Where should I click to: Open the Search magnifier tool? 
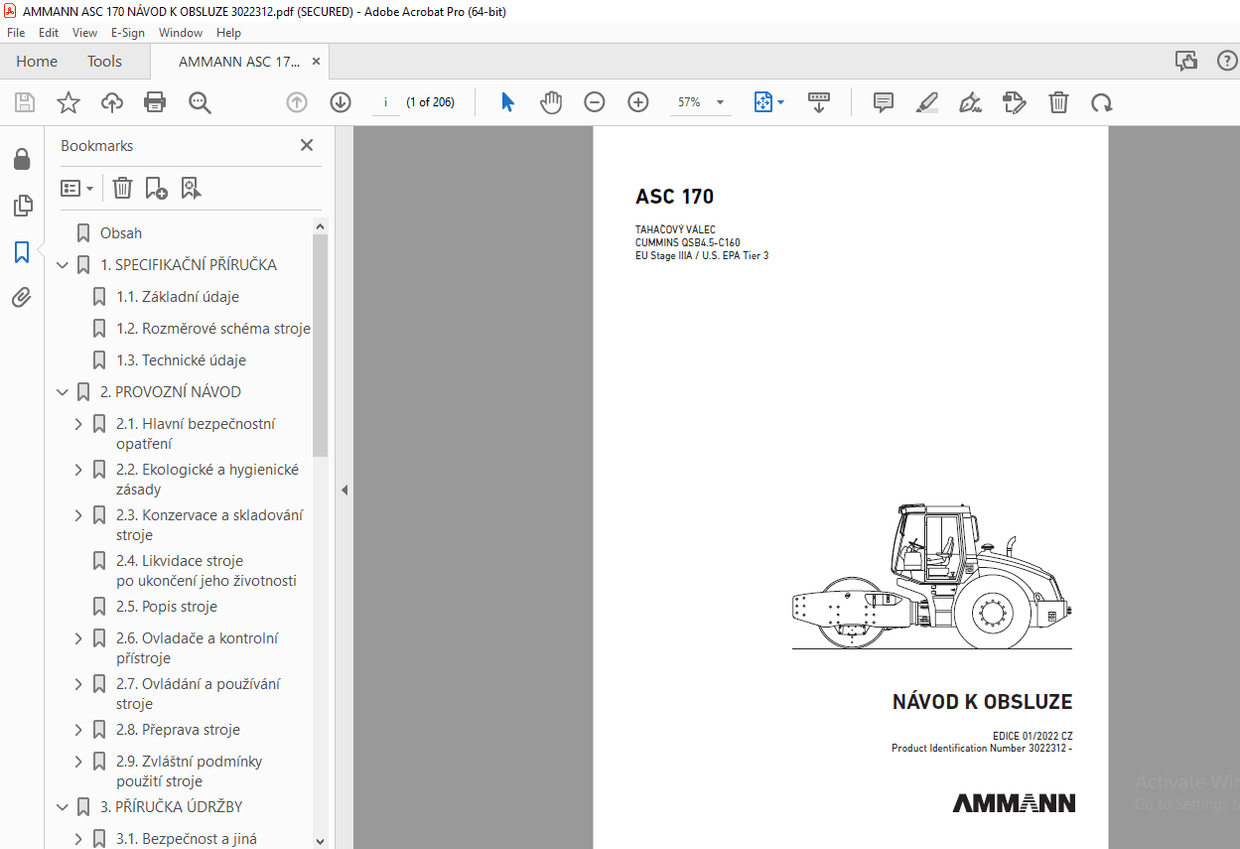tap(199, 101)
